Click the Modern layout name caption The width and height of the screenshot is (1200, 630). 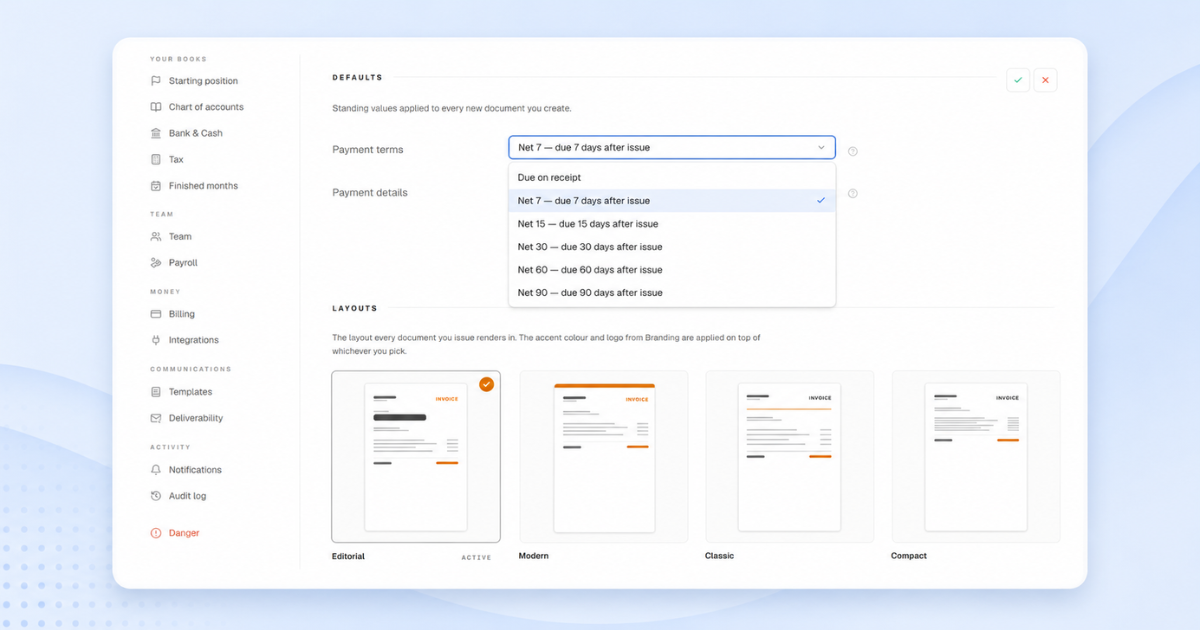click(x=534, y=556)
